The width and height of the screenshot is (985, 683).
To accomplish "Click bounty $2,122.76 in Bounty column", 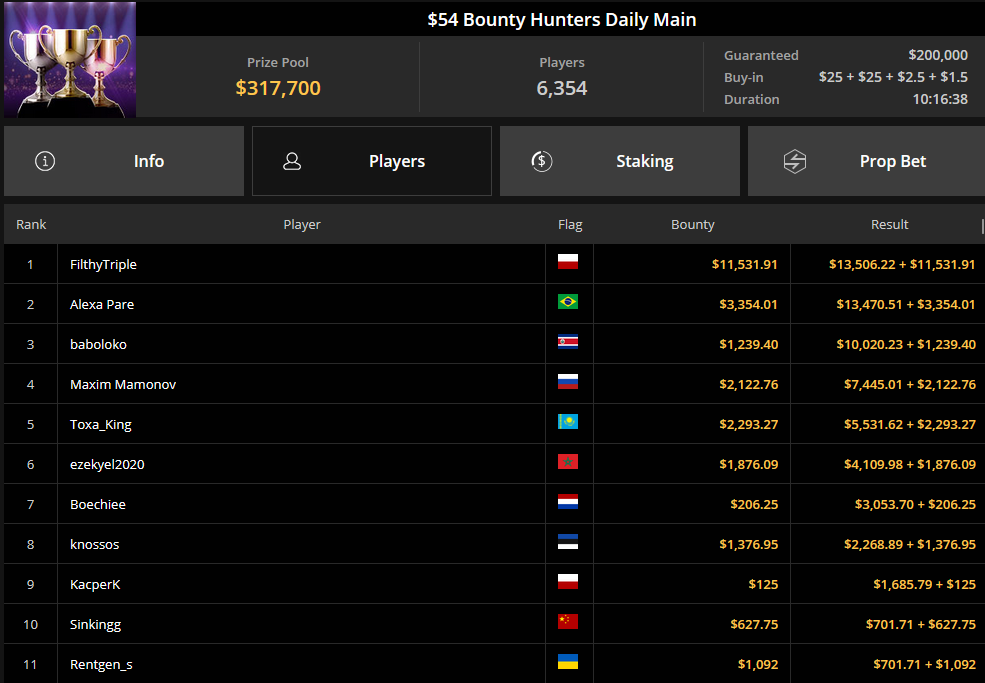I will click(x=748, y=385).
